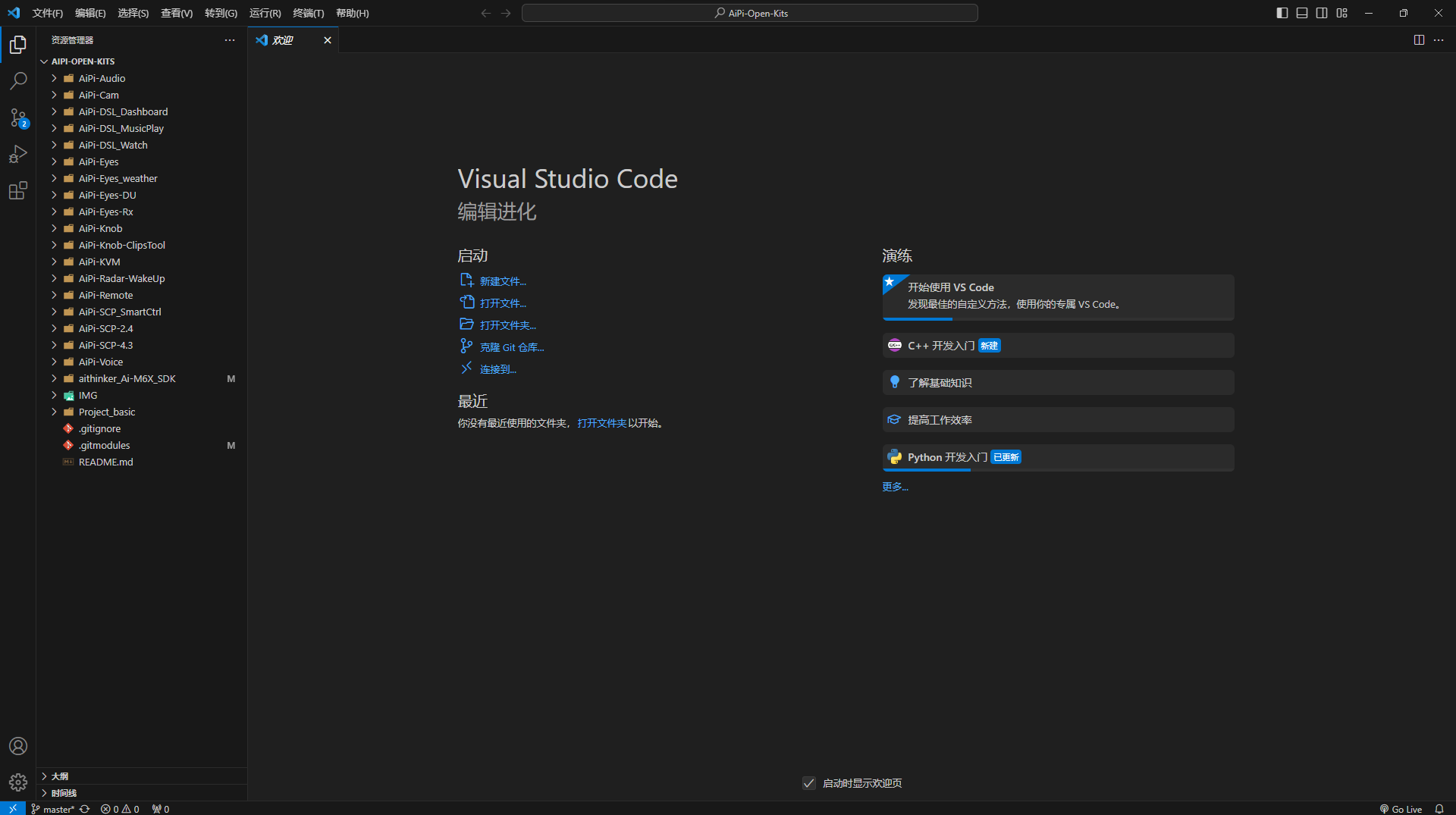
Task: Open the 提高工作效率 walkthrough
Action: (x=1058, y=420)
